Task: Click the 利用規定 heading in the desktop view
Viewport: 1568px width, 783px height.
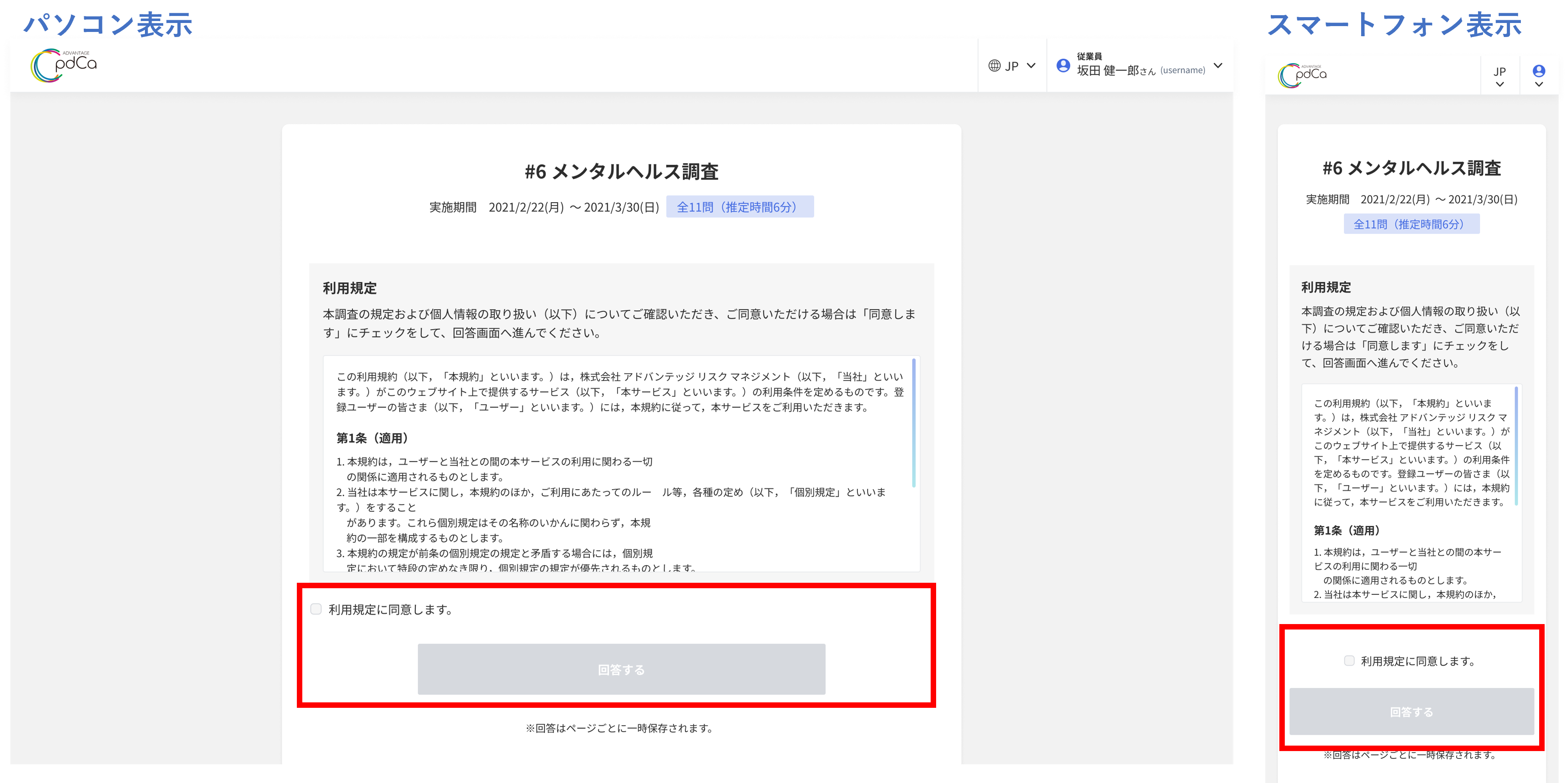Action: point(349,288)
